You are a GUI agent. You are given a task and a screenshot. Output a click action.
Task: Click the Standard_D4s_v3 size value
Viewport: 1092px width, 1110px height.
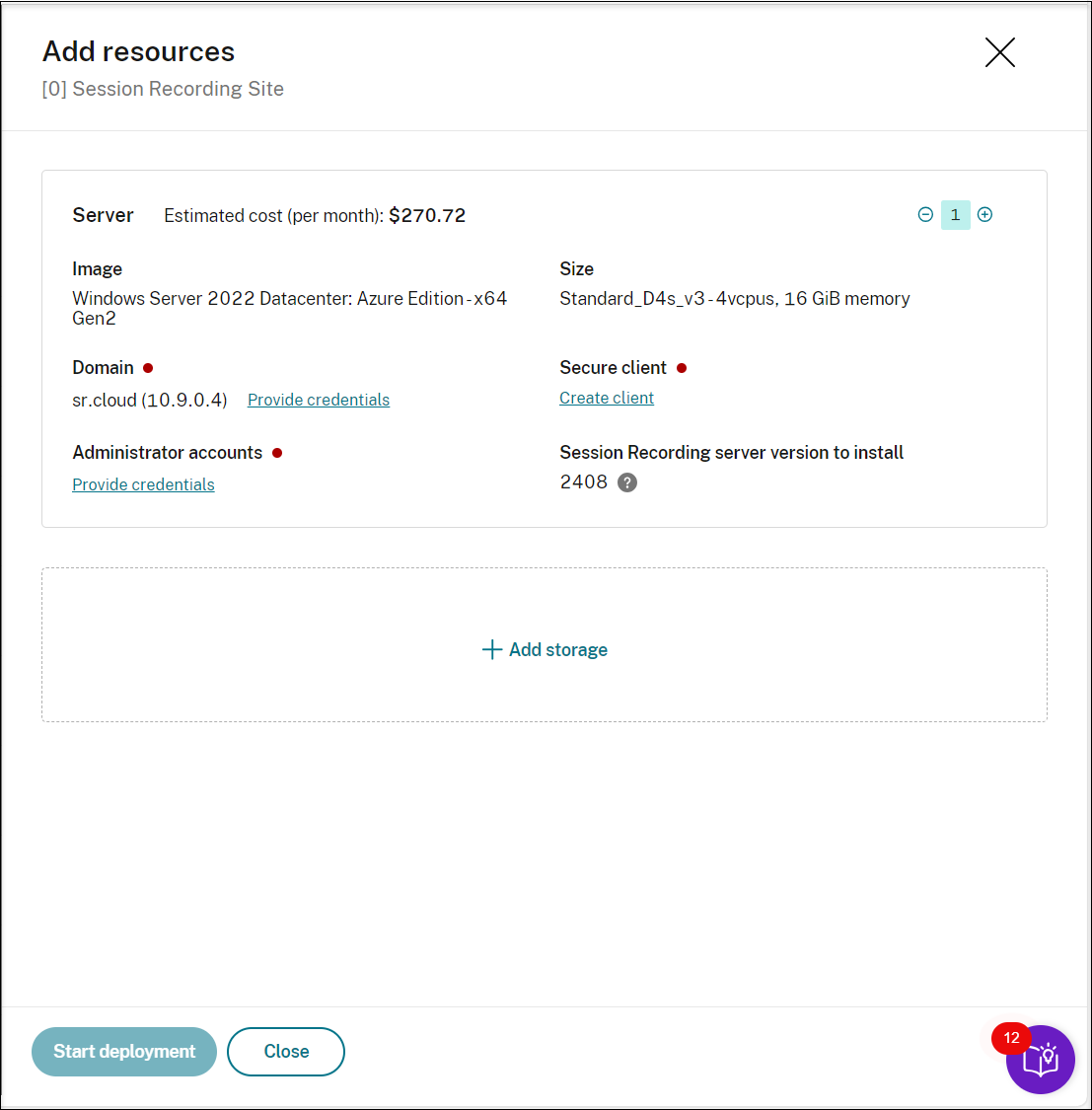[x=734, y=299]
